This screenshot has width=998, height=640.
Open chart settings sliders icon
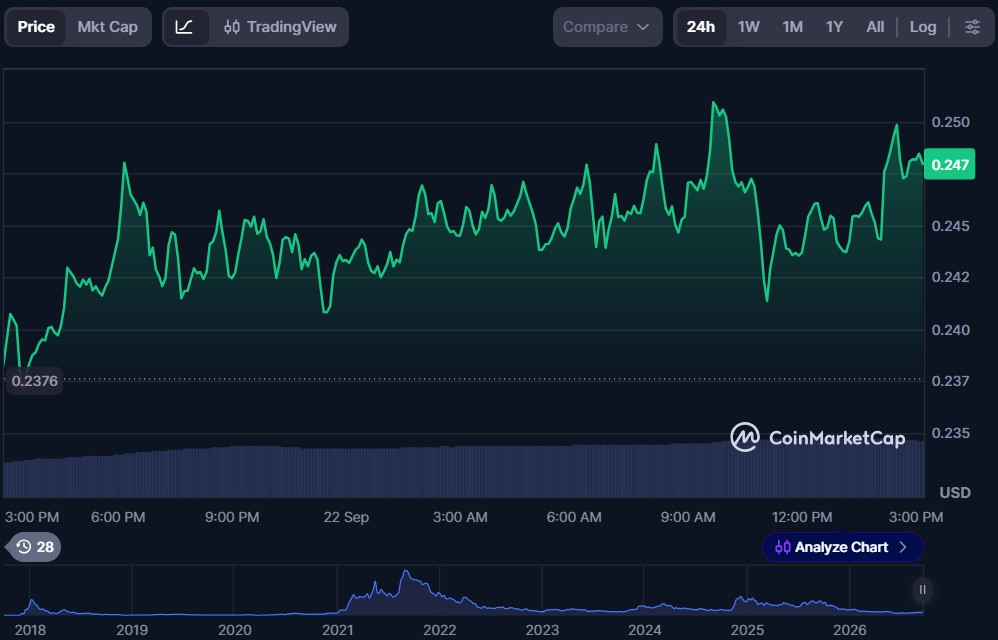pos(972,27)
